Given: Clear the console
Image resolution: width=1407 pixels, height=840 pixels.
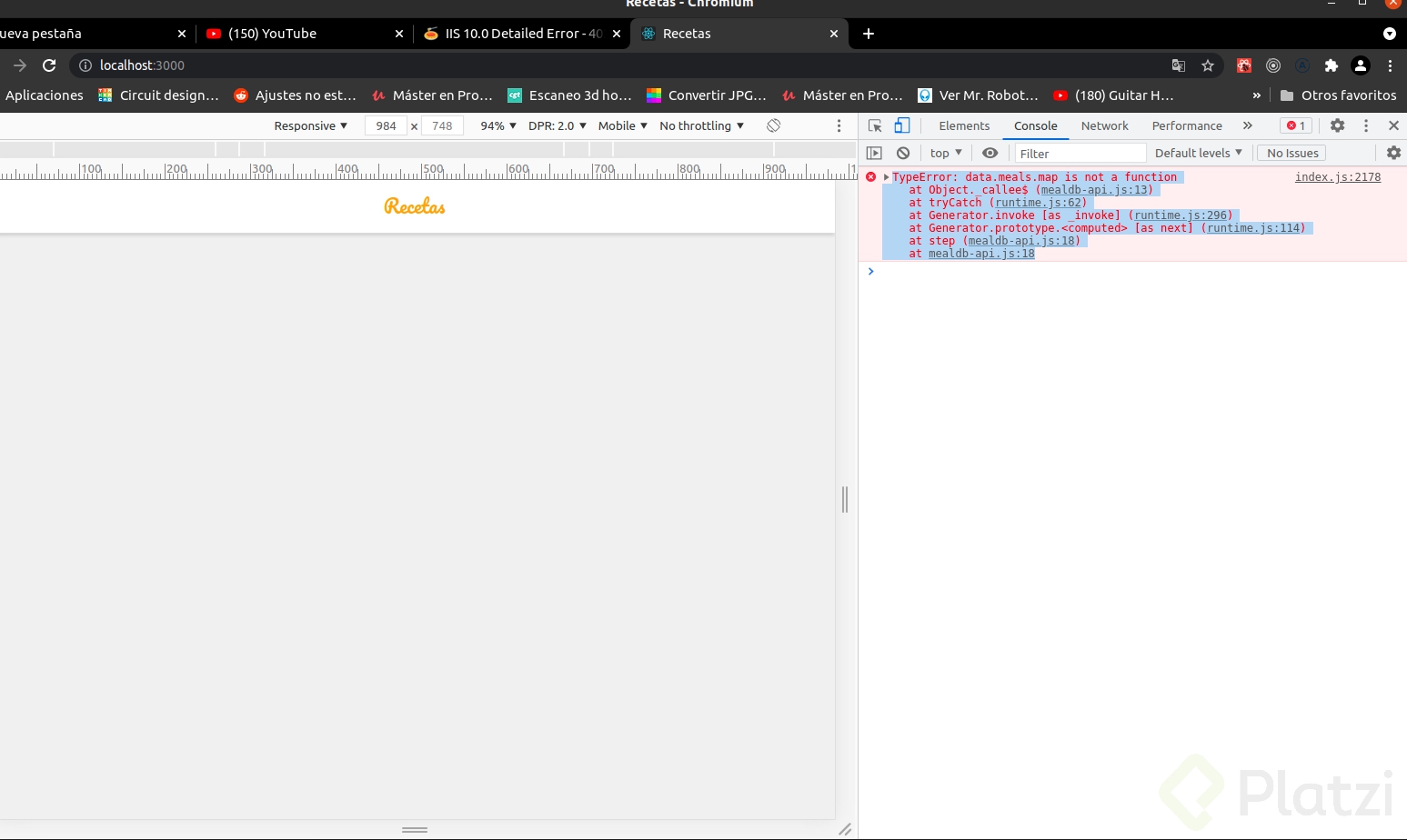Looking at the screenshot, I should tap(903, 153).
